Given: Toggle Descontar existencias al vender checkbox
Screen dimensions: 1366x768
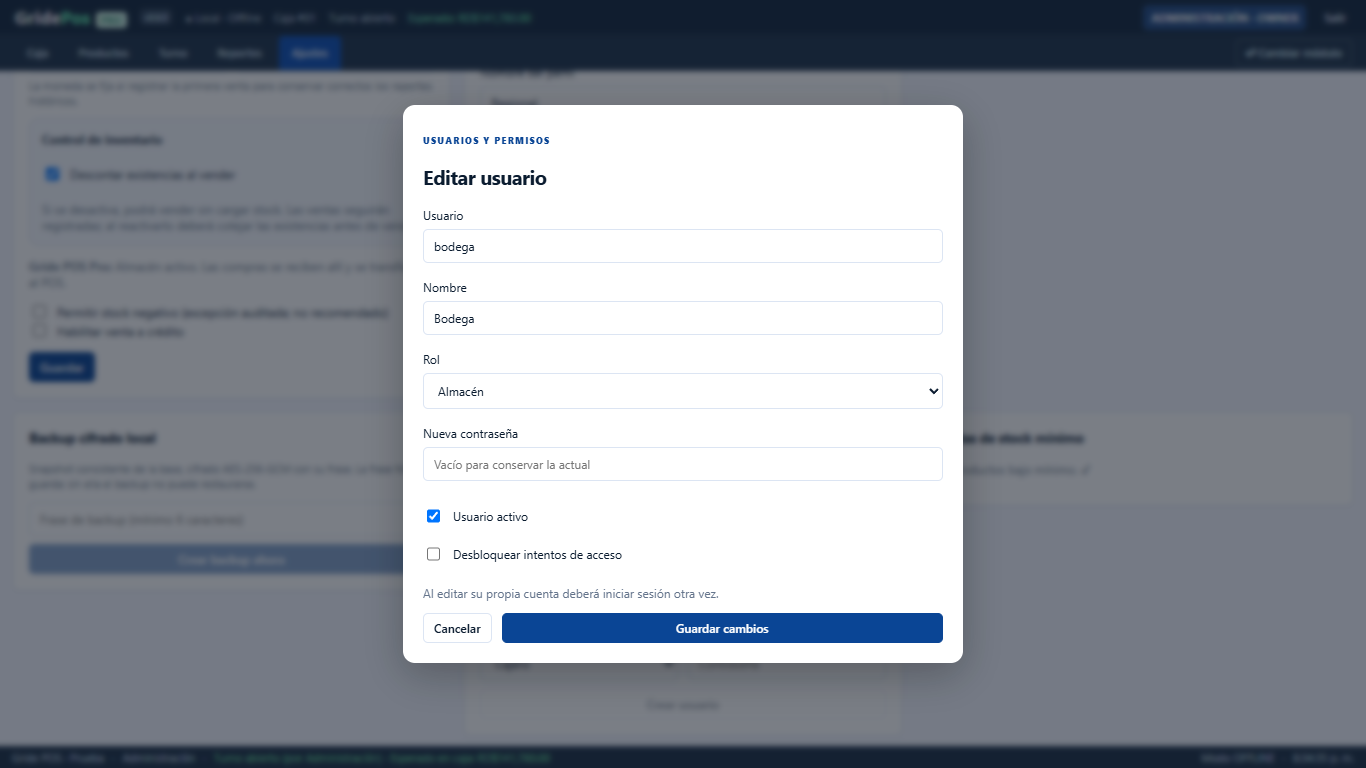Looking at the screenshot, I should point(52,174).
